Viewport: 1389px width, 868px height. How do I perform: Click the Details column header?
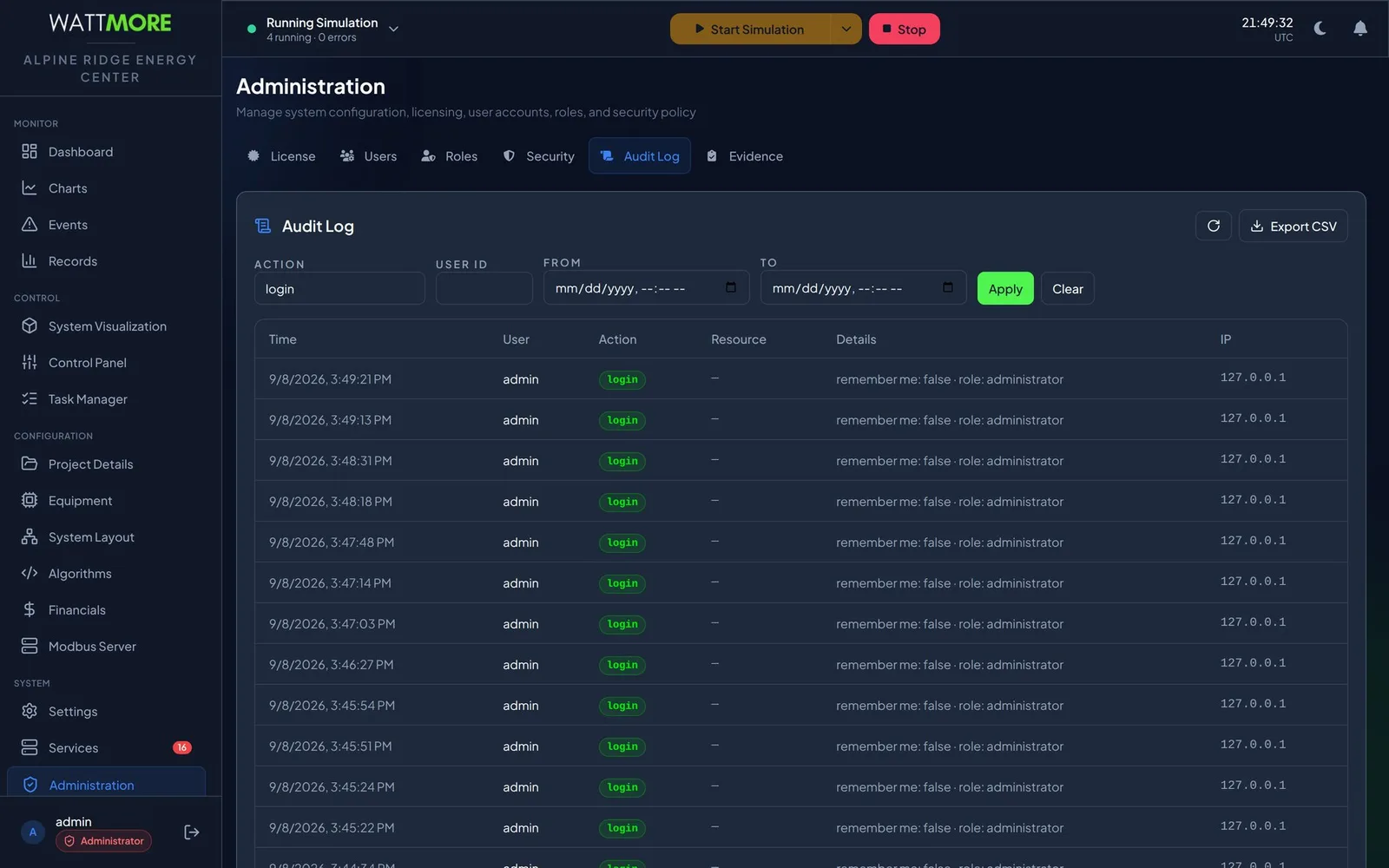[856, 339]
